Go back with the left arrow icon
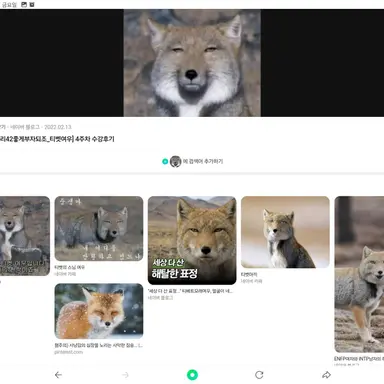This screenshot has width=384, height=384. [x=58, y=375]
